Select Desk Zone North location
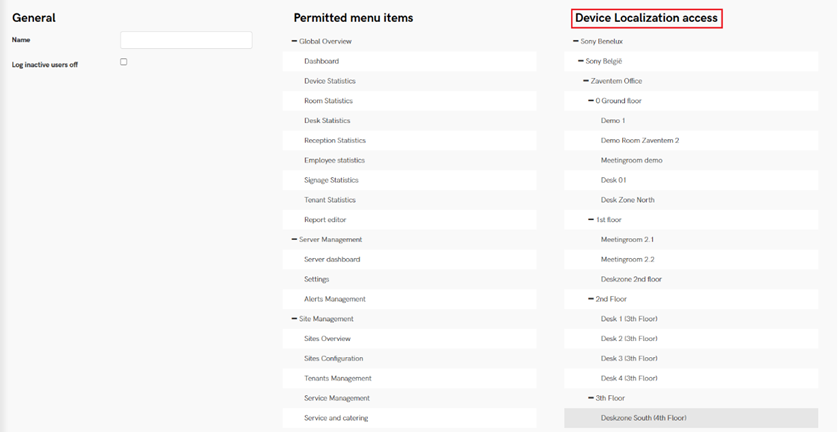The height and width of the screenshot is (432, 838). coord(627,200)
